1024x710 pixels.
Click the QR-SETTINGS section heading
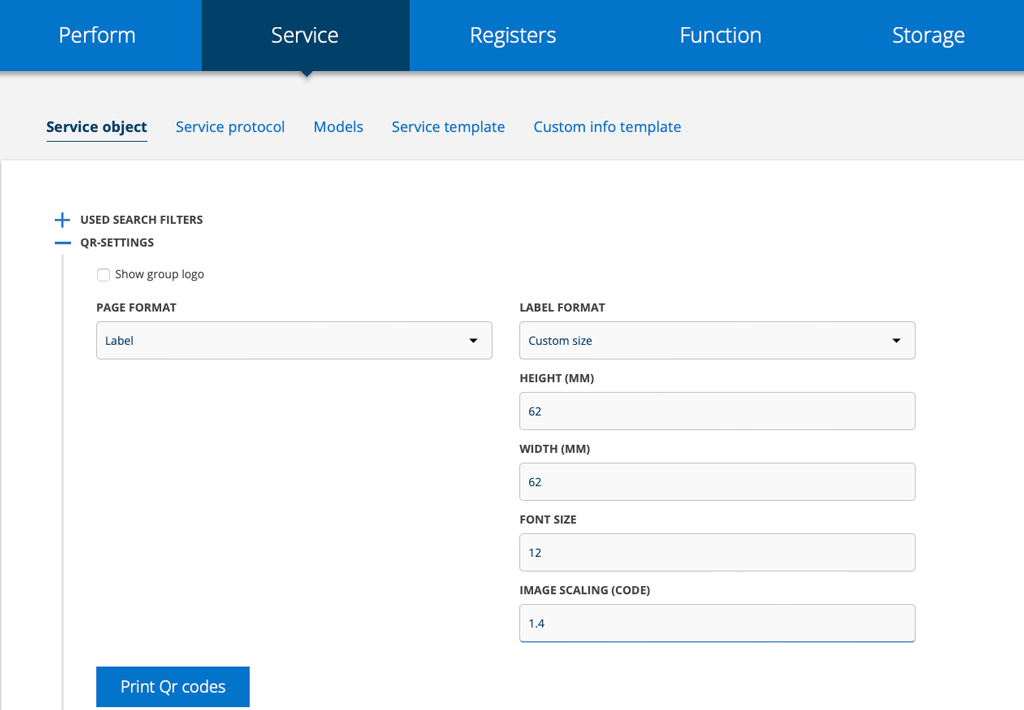pos(117,242)
